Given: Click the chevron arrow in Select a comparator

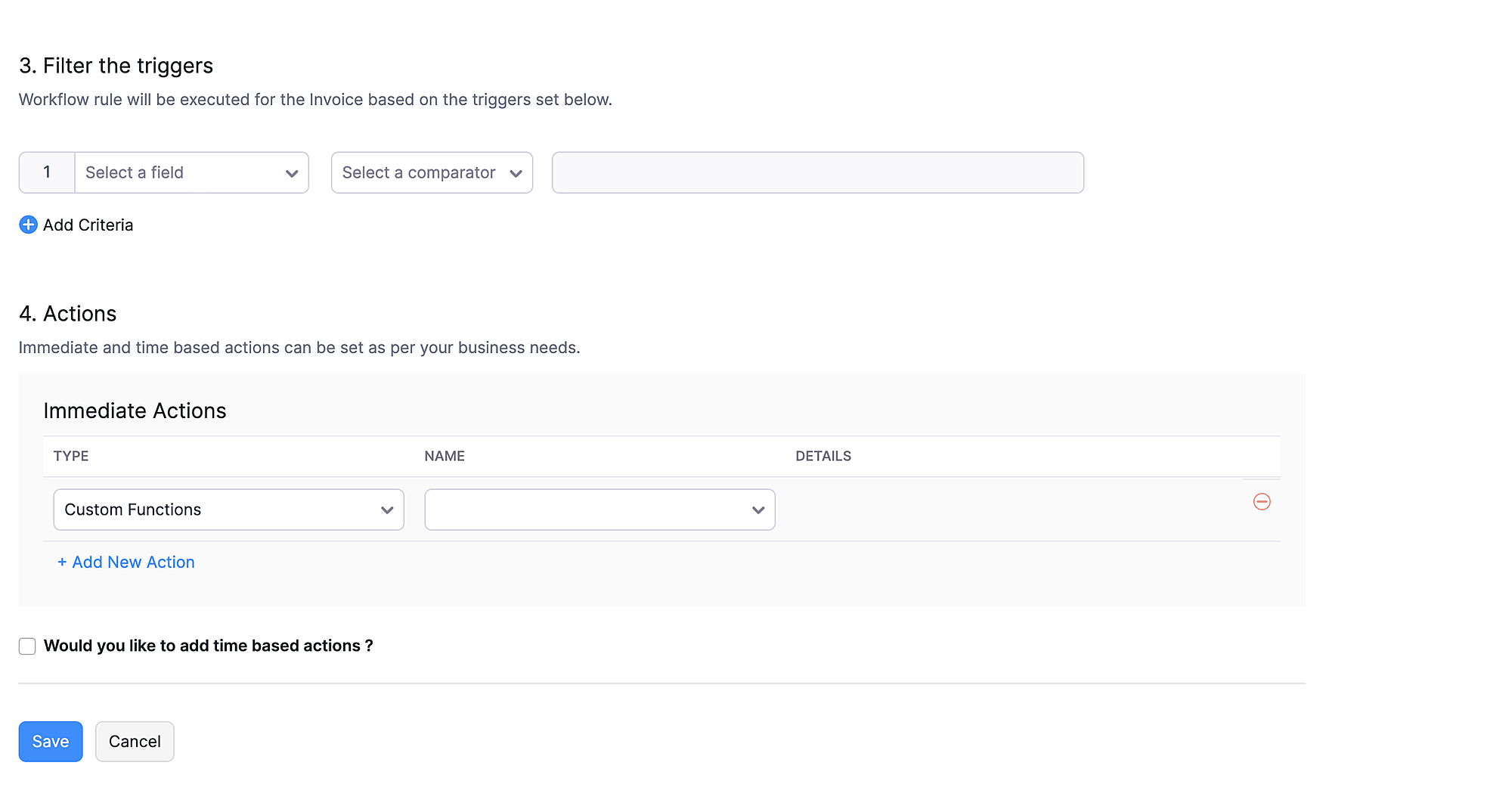Looking at the screenshot, I should tap(516, 173).
